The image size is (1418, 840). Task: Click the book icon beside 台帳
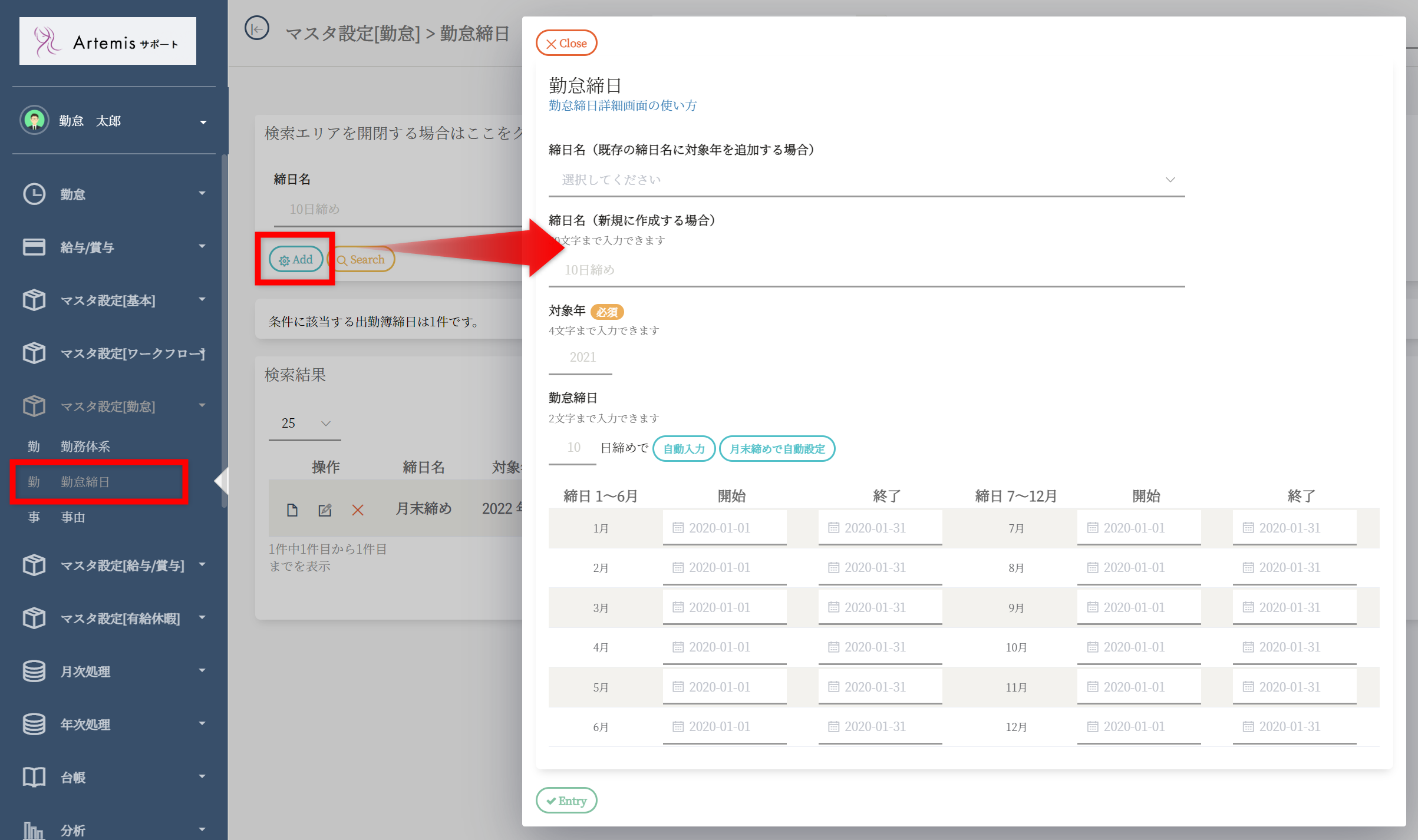[34, 777]
